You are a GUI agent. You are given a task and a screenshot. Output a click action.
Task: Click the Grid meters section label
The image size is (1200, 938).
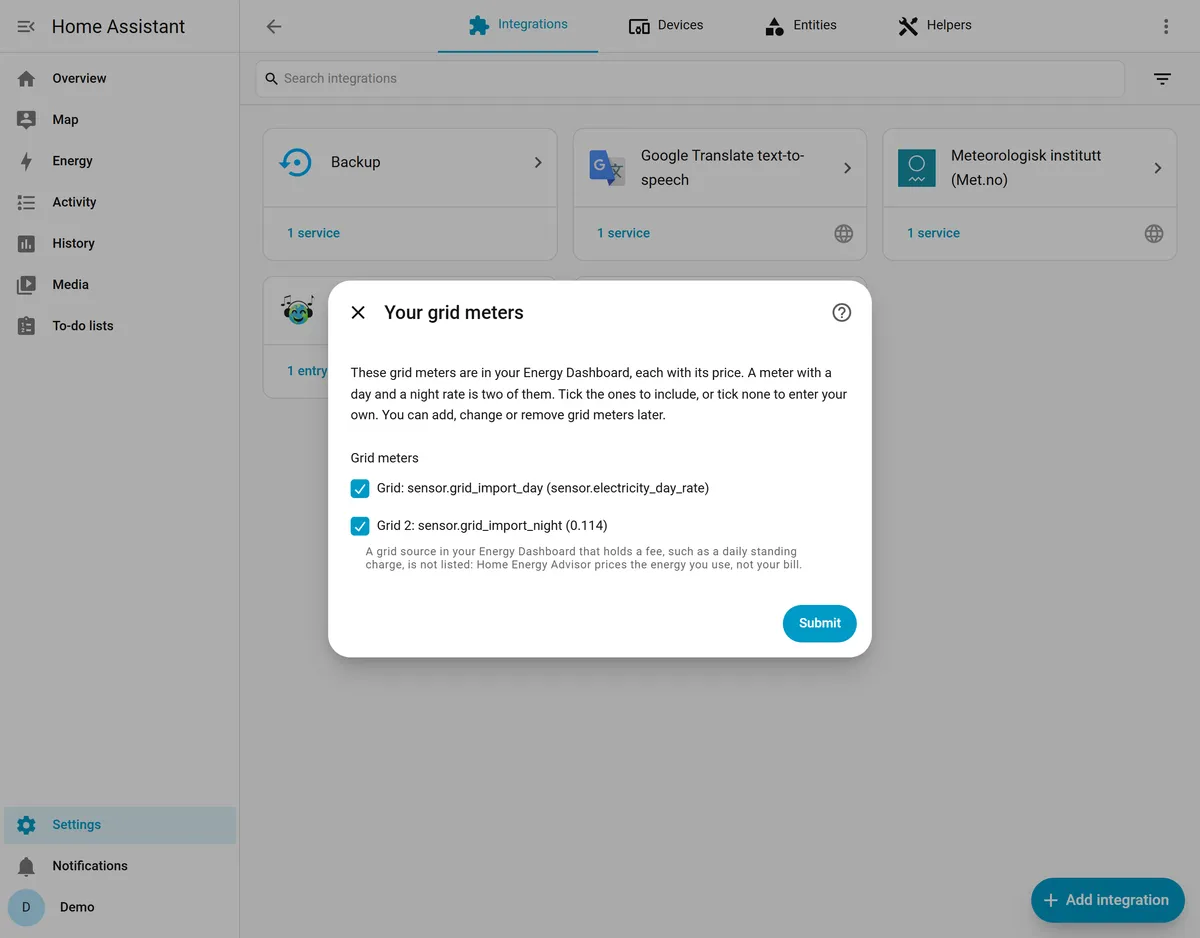pos(385,458)
